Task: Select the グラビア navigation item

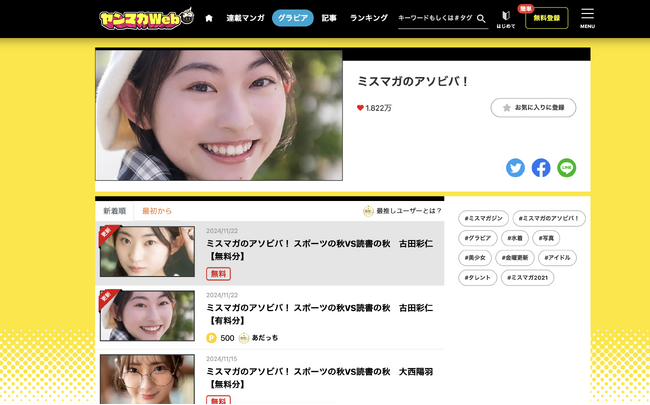Action: 293,18
